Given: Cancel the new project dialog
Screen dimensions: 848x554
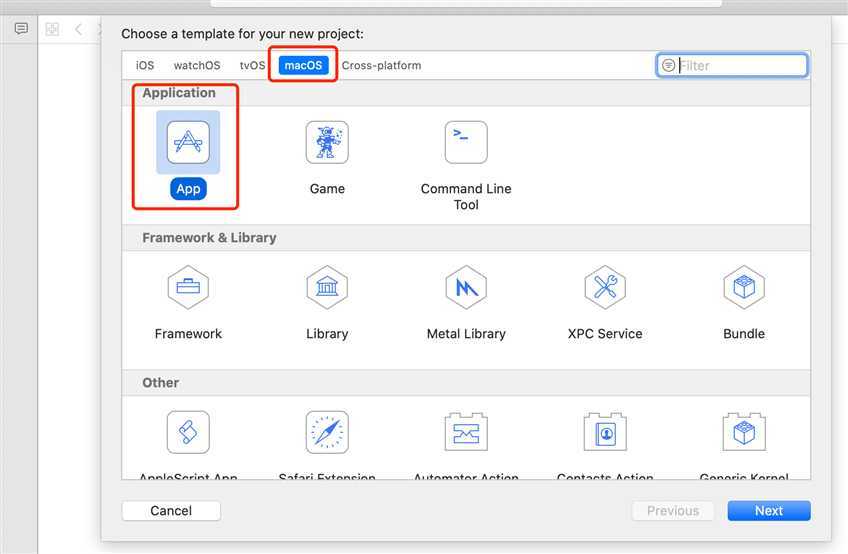Looking at the screenshot, I should (x=171, y=511).
